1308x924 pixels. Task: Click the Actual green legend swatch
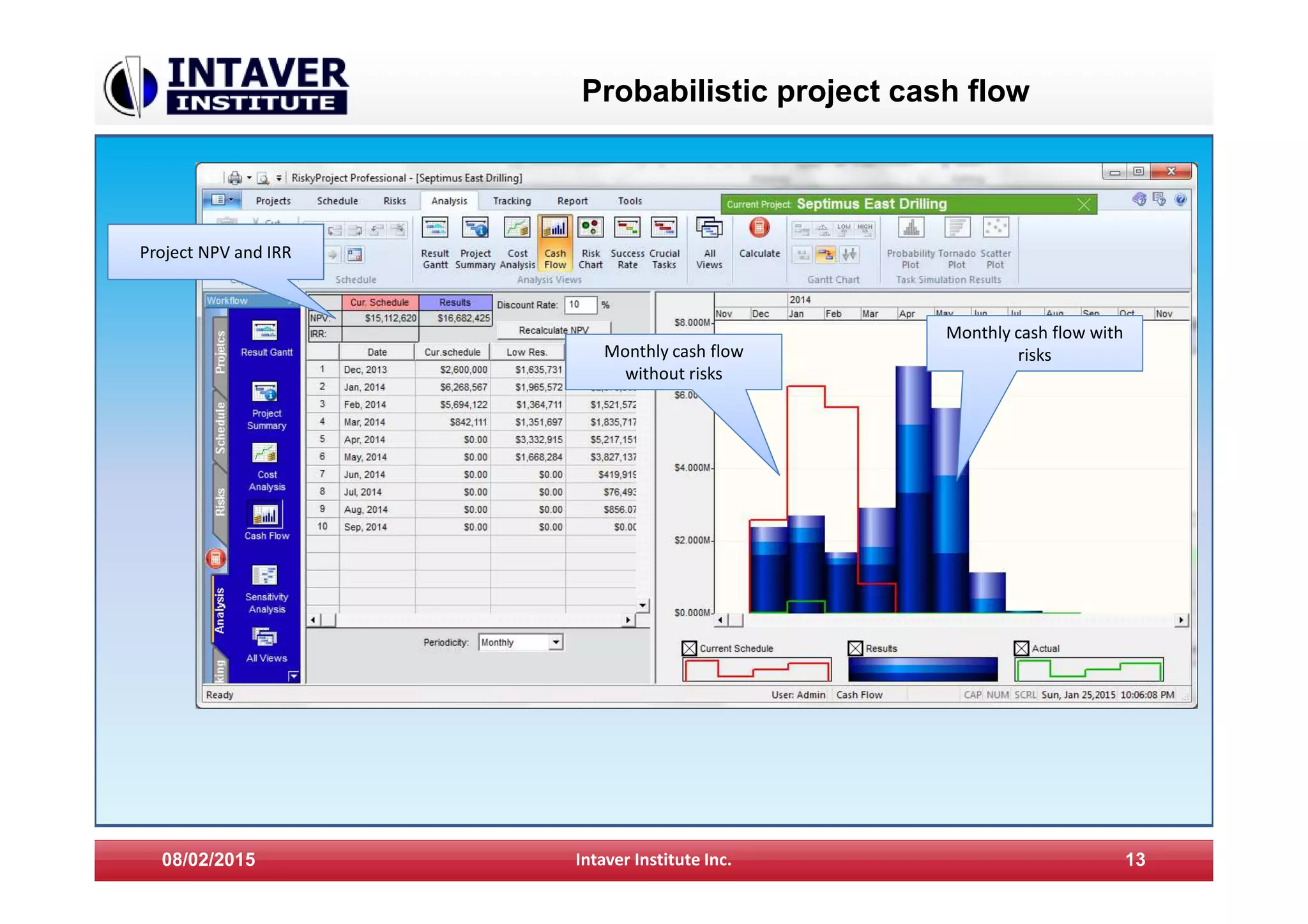pyautogui.click(x=1089, y=670)
